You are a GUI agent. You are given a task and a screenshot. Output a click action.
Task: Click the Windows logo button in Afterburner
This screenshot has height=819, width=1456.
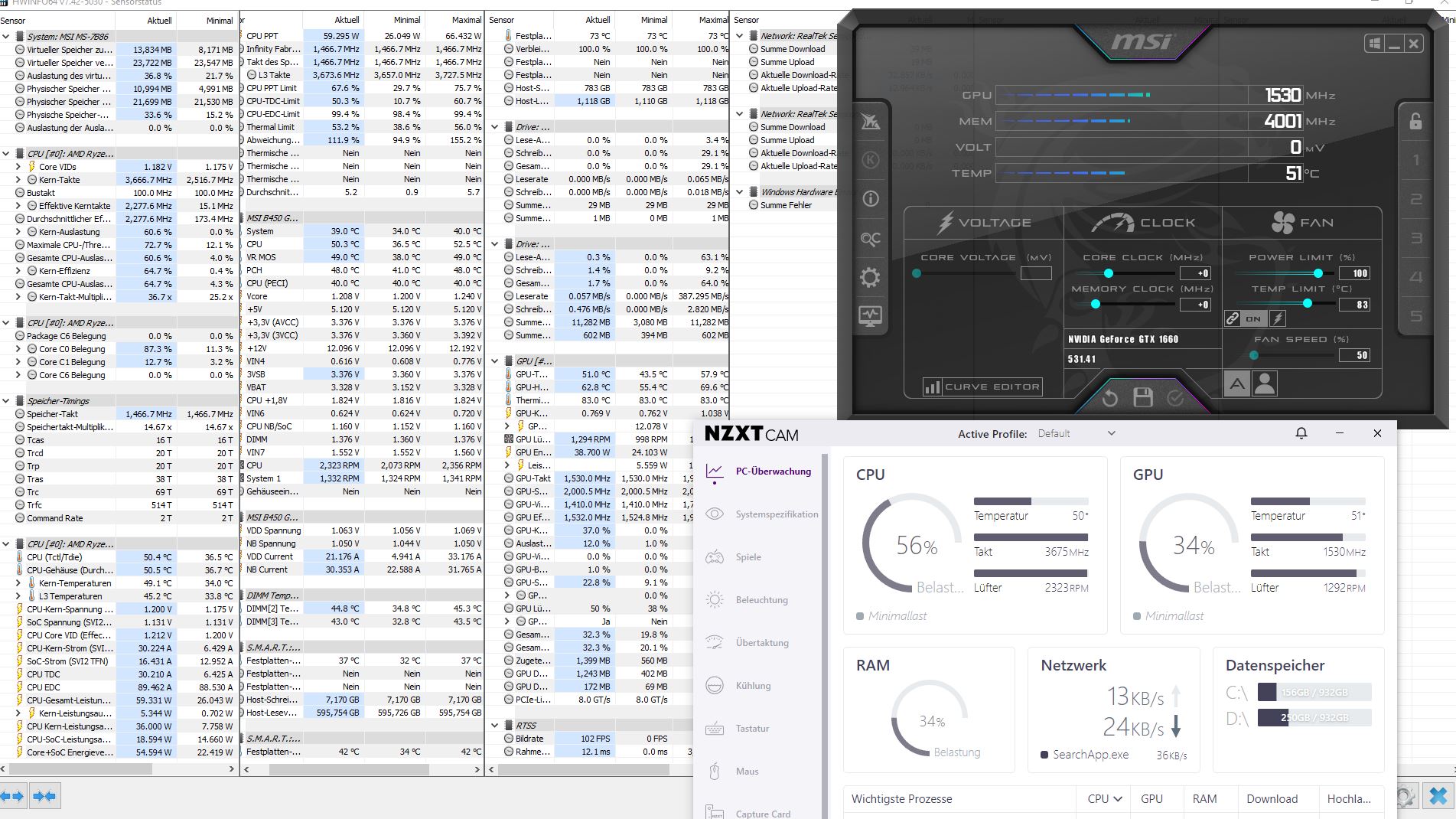1375,44
